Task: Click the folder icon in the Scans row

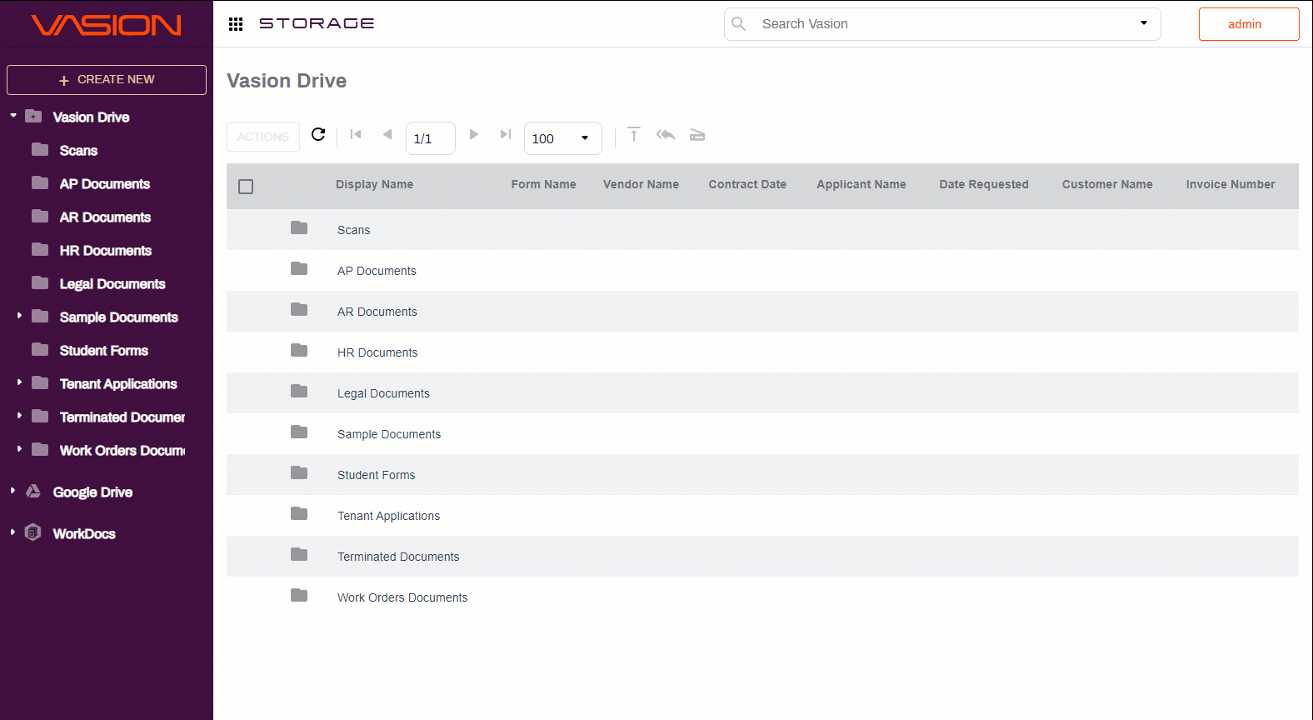Action: pos(299,228)
